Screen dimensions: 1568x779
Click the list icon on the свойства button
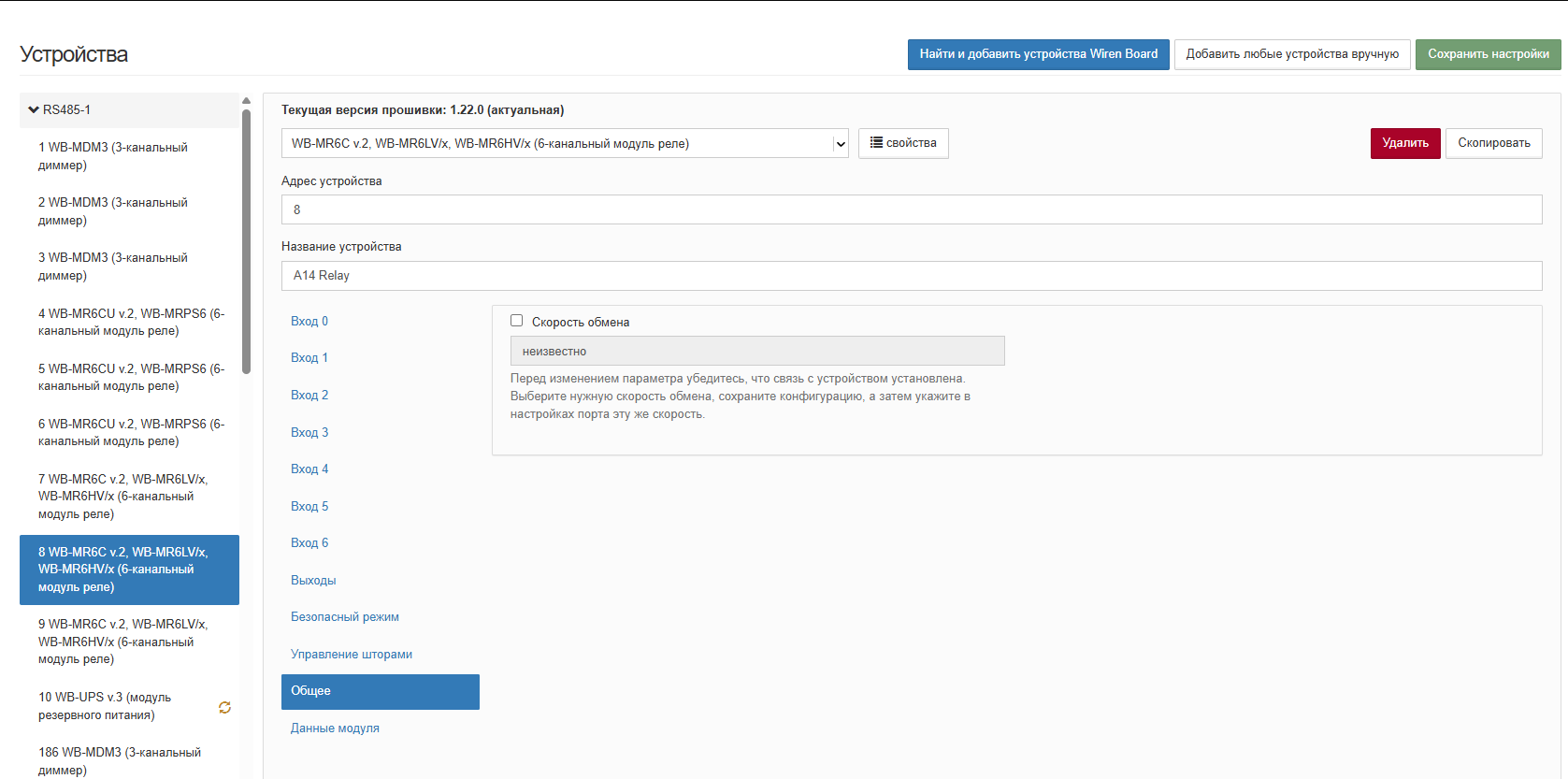click(876, 143)
